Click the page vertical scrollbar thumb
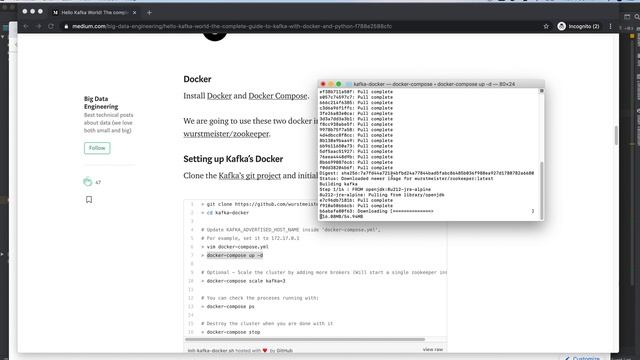 [616, 135]
